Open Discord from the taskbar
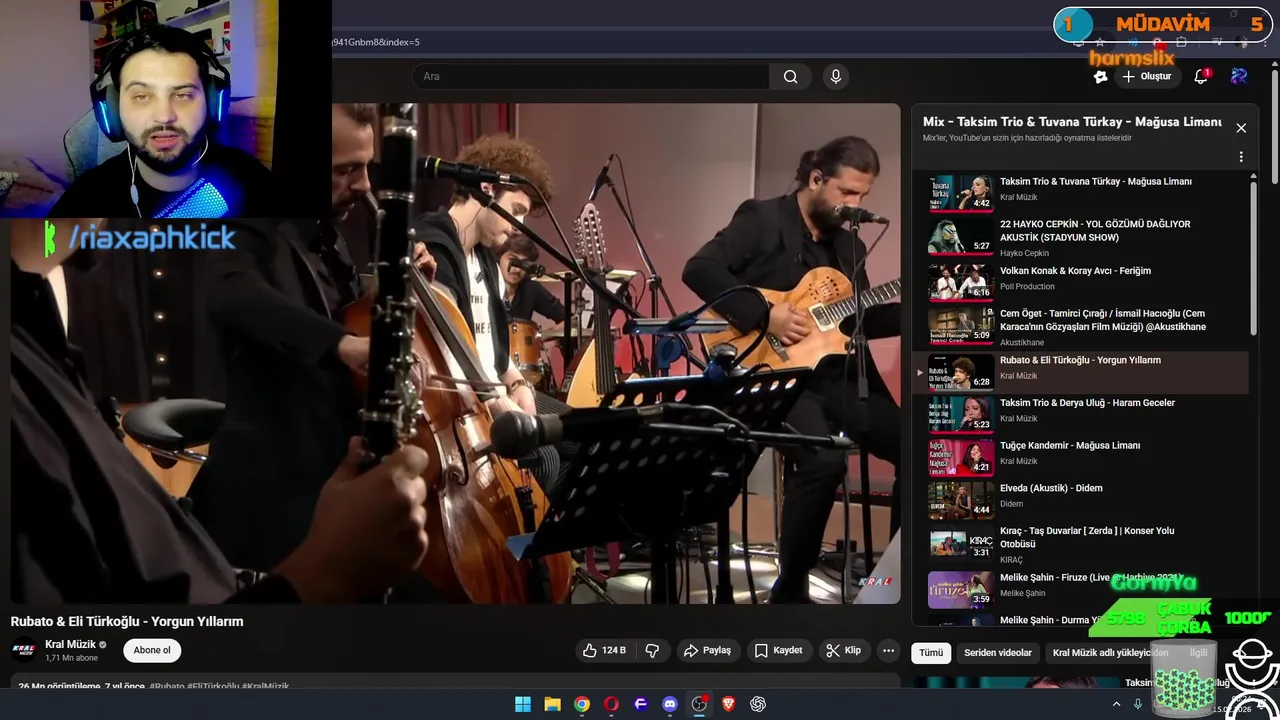The width and height of the screenshot is (1280, 720). 670,704
